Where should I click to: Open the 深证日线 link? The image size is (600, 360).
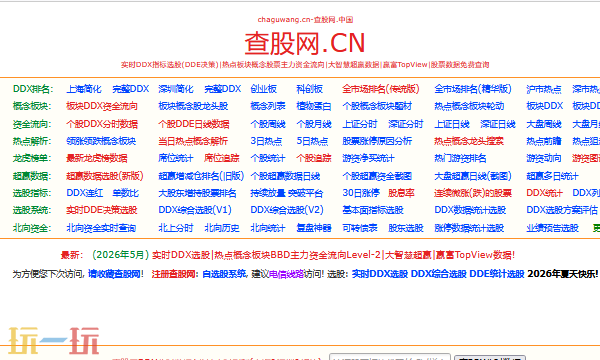[498, 124]
